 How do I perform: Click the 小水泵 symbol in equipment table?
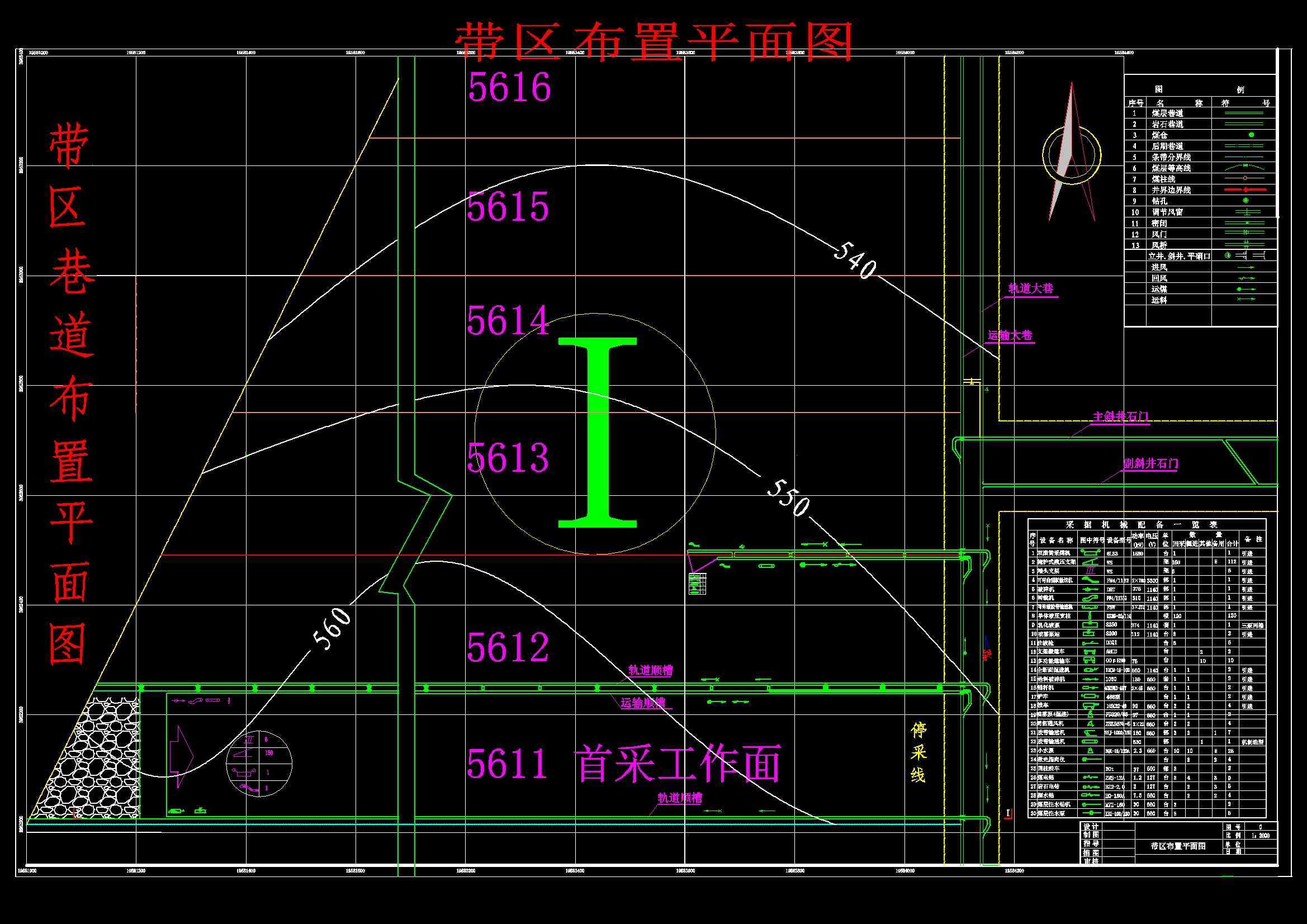pos(1090,750)
